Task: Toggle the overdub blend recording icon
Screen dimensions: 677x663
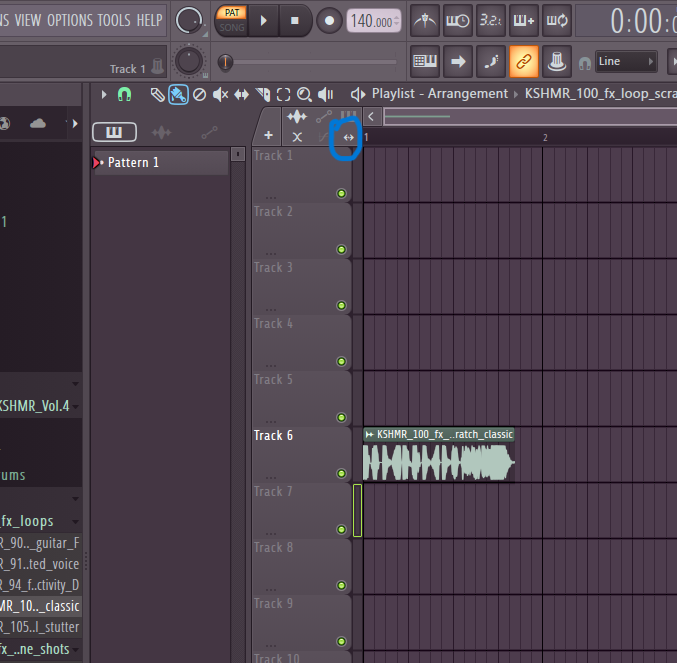Action: tap(524, 20)
